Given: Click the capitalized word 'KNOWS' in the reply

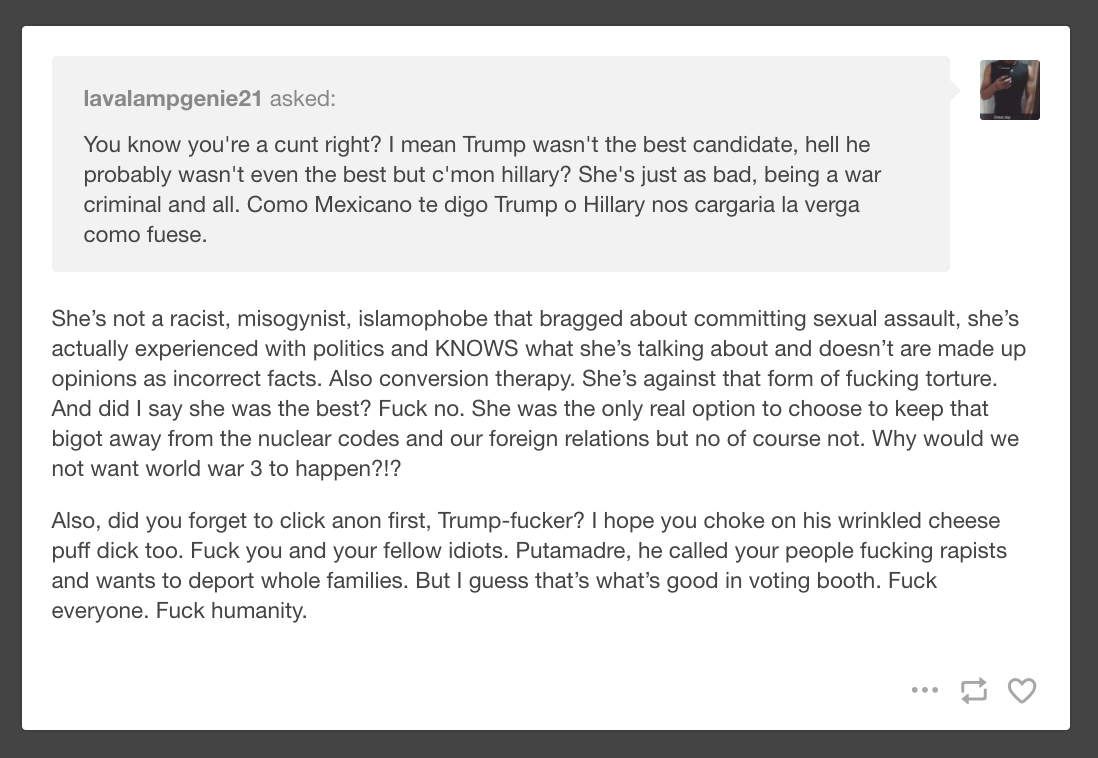Looking at the screenshot, I should (476, 348).
